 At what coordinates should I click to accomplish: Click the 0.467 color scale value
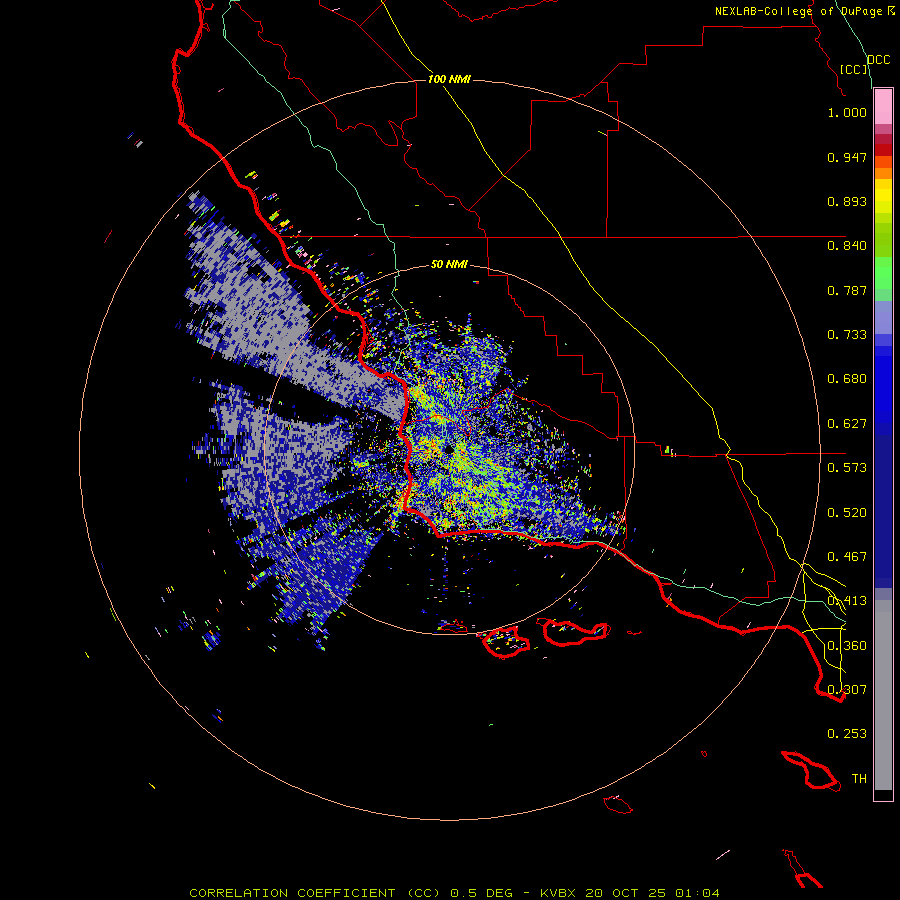(847, 557)
